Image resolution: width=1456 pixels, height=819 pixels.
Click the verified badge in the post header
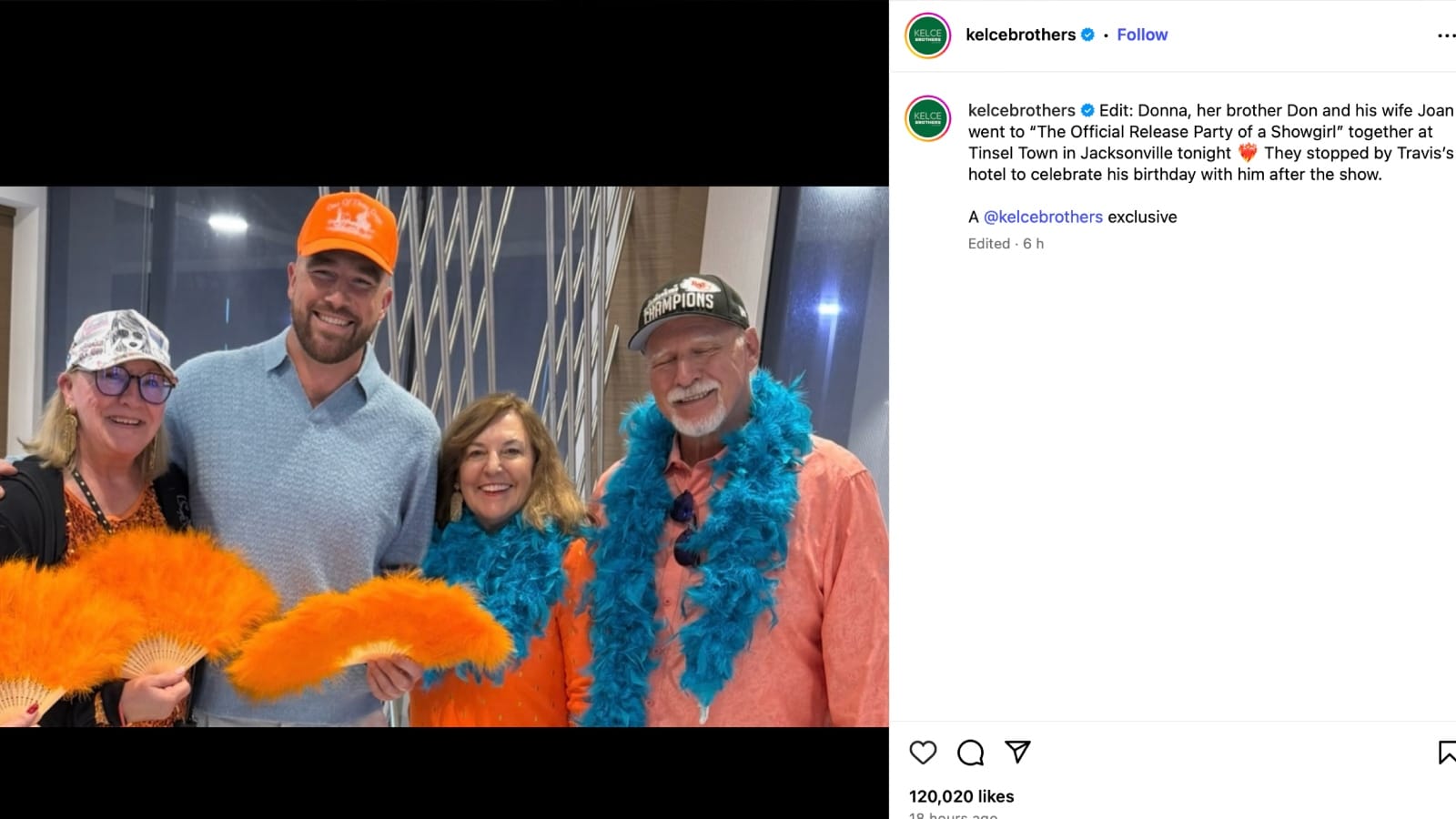(x=1087, y=35)
